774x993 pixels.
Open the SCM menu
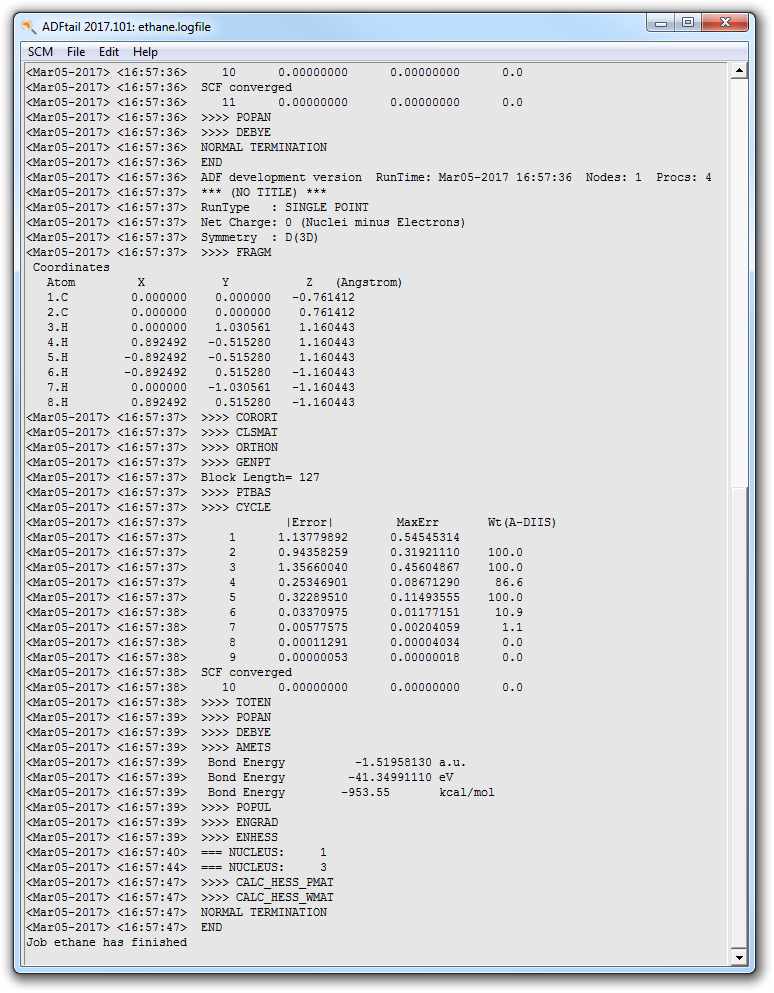coord(40,52)
